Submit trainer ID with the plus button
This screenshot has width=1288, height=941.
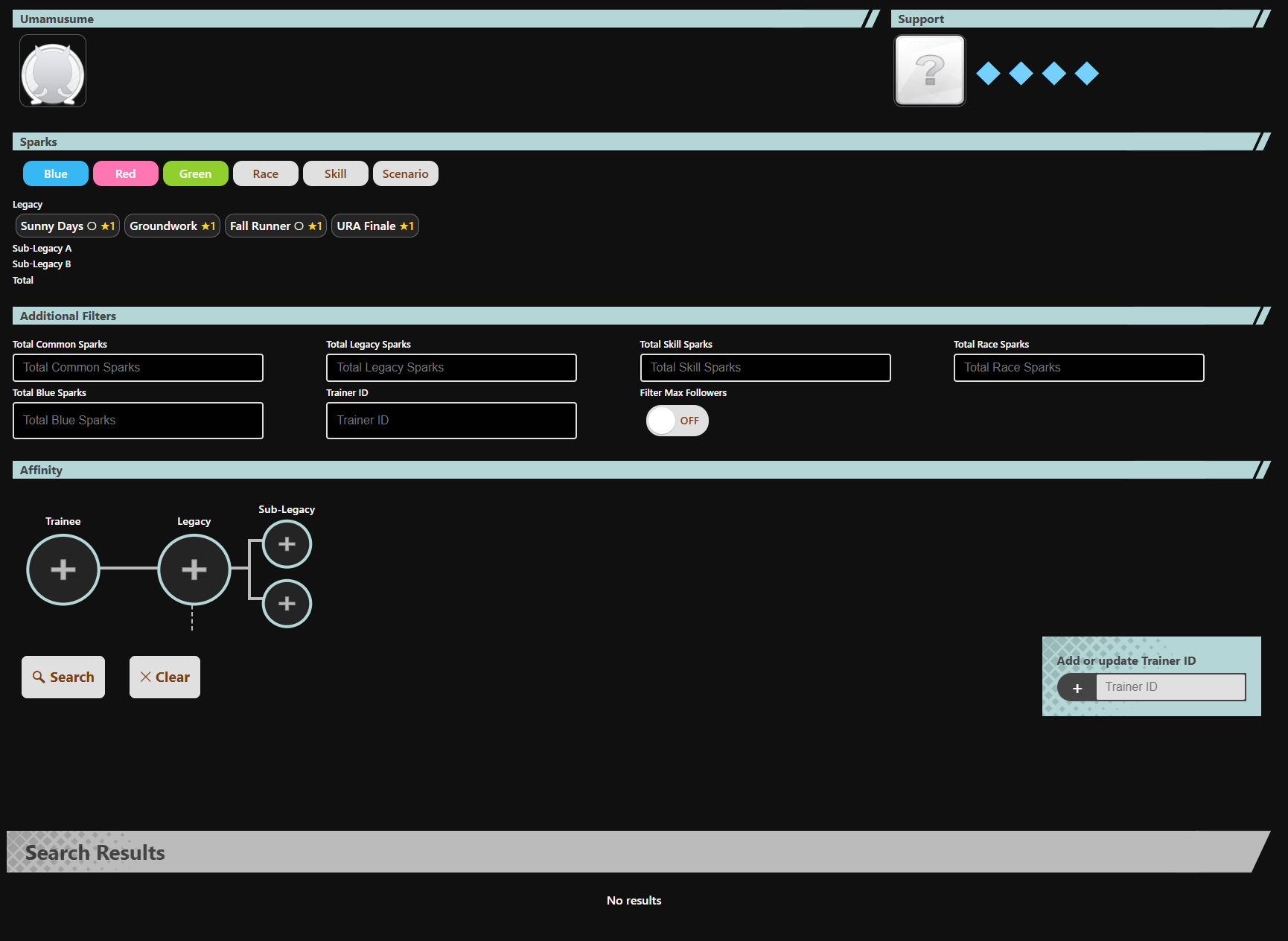pos(1077,688)
